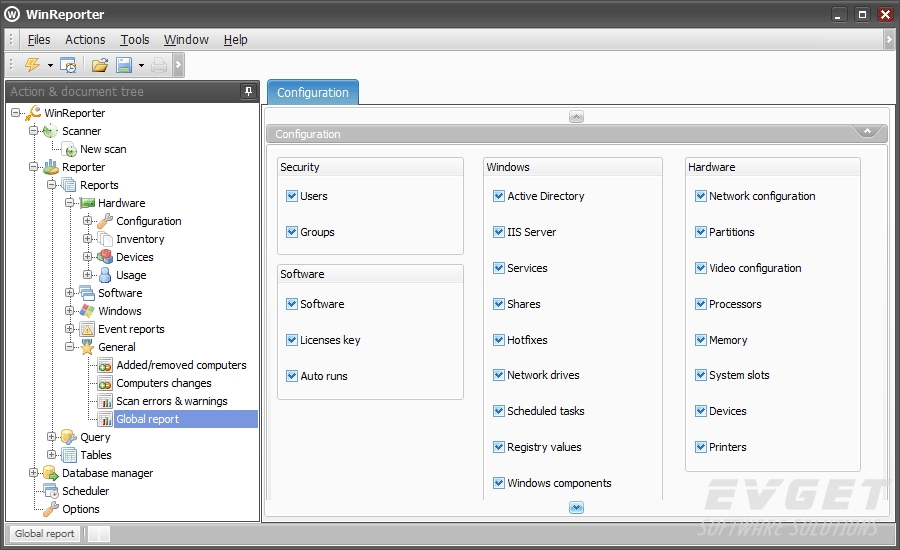Open the dropdown arrow next to save icon
900x550 pixels.
tap(141, 65)
